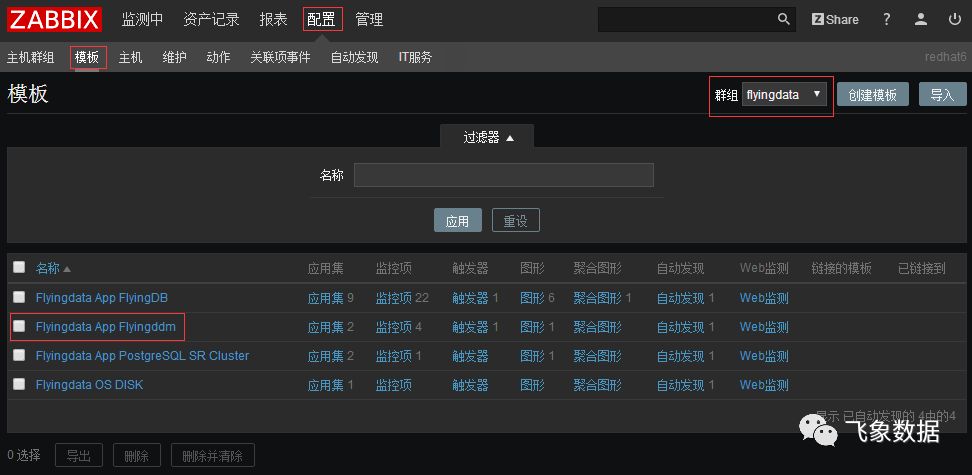
Task: Toggle the select-all checkbox in header
Action: 19,267
